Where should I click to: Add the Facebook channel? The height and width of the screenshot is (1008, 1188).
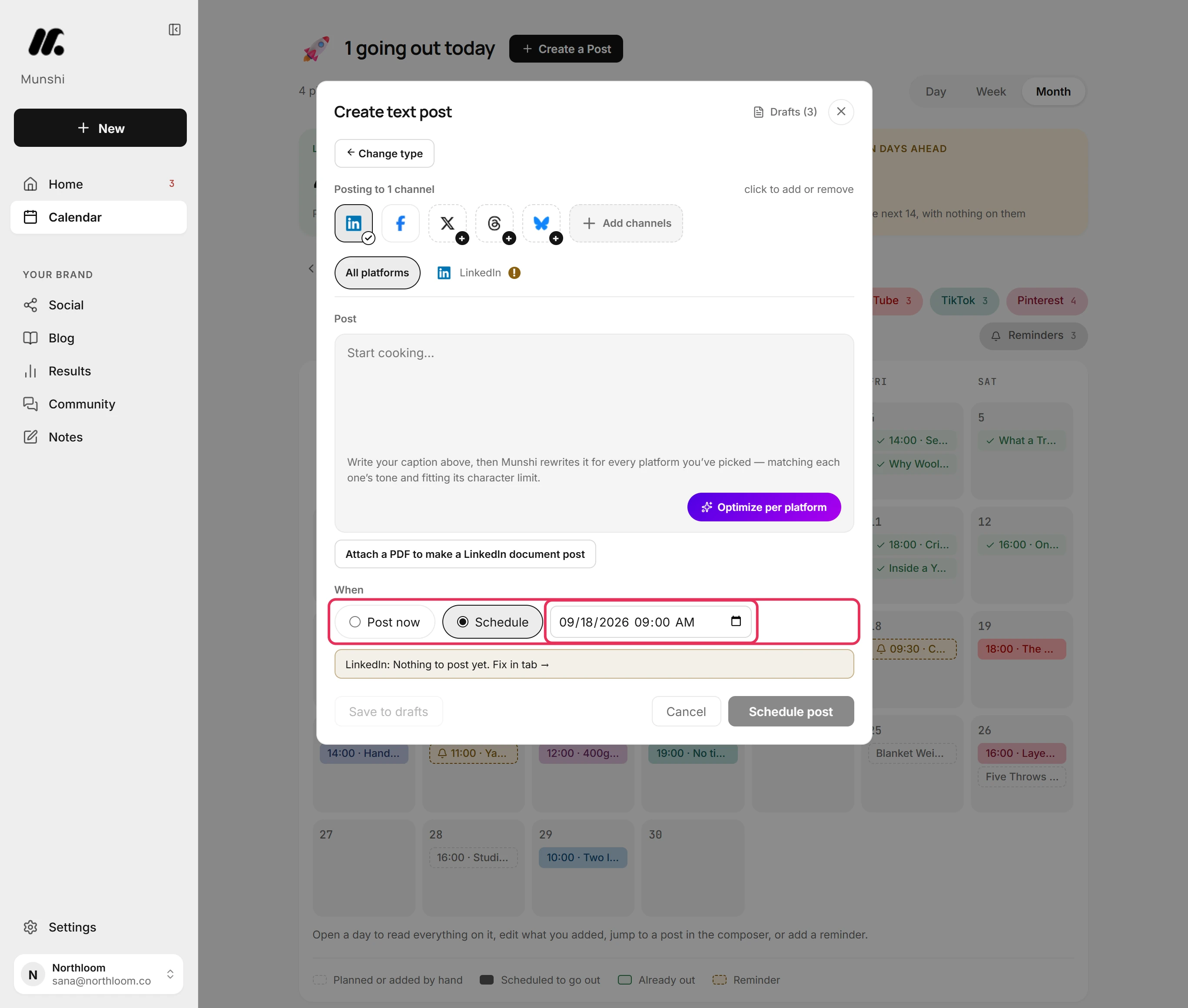pos(401,223)
